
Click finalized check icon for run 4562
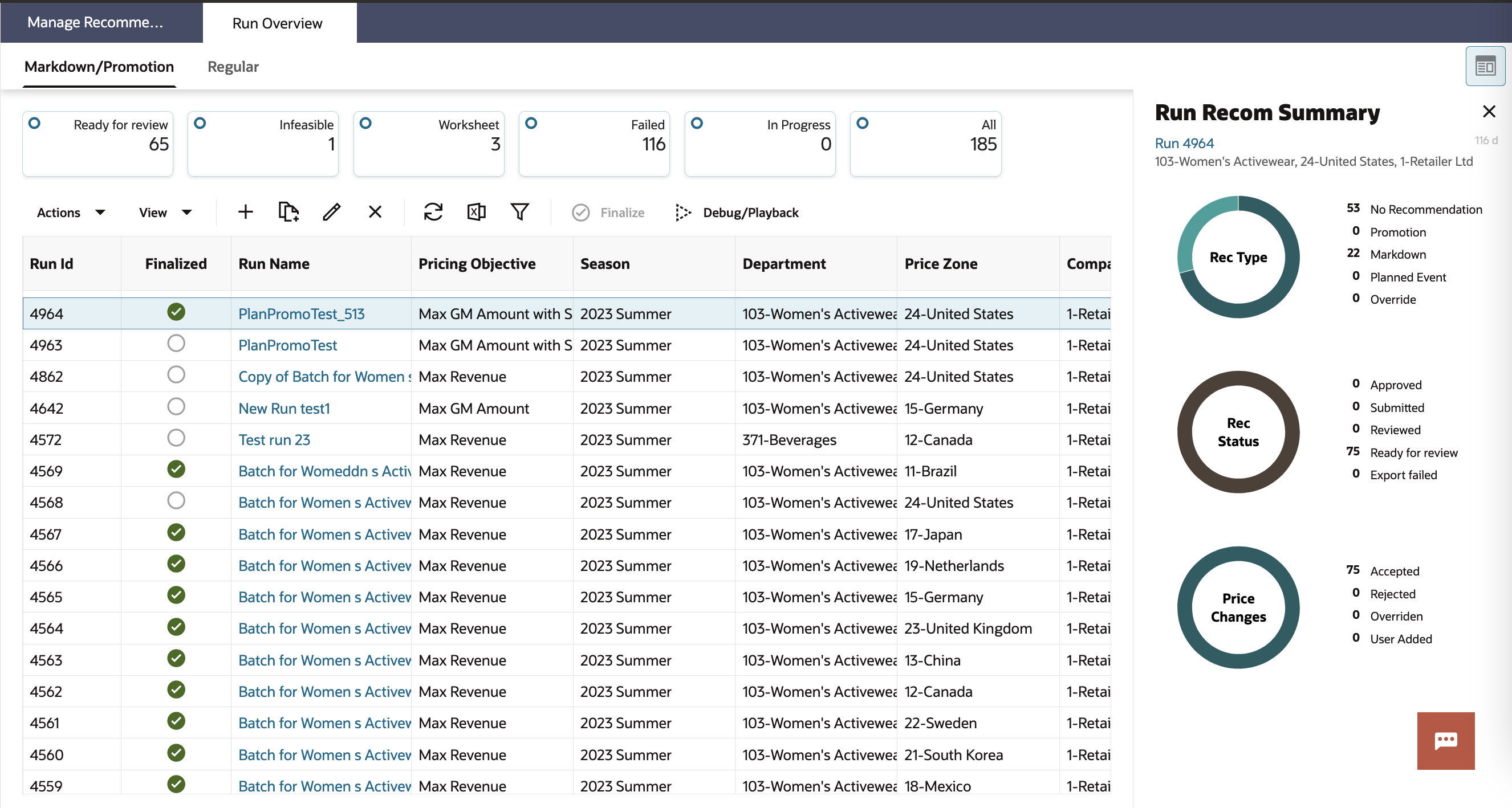click(x=176, y=689)
